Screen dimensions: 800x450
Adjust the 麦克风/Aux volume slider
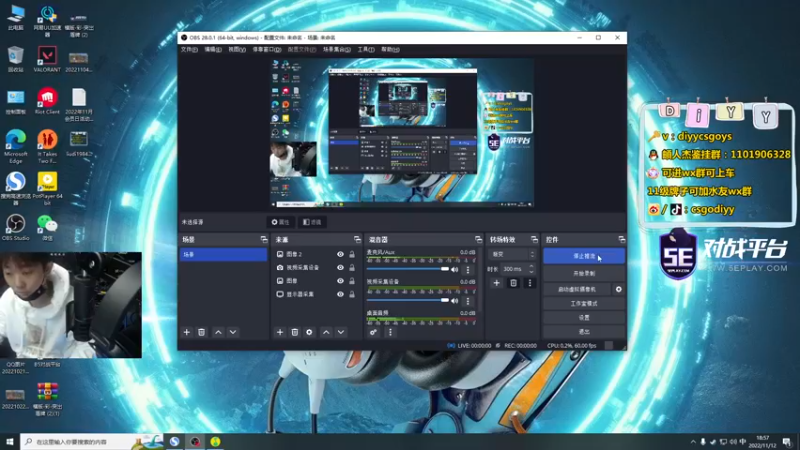[x=408, y=269]
